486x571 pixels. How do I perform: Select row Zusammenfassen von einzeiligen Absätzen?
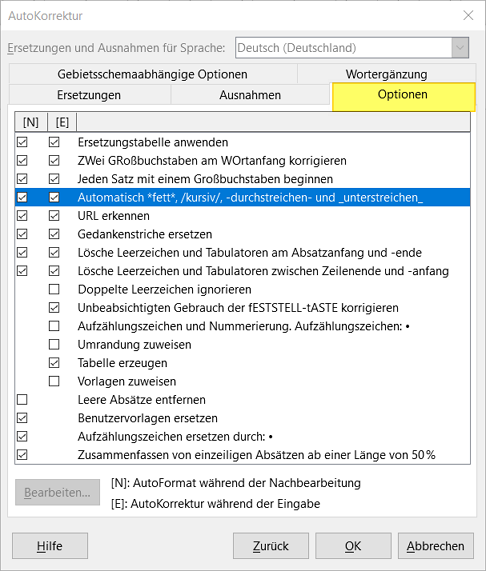[257, 455]
